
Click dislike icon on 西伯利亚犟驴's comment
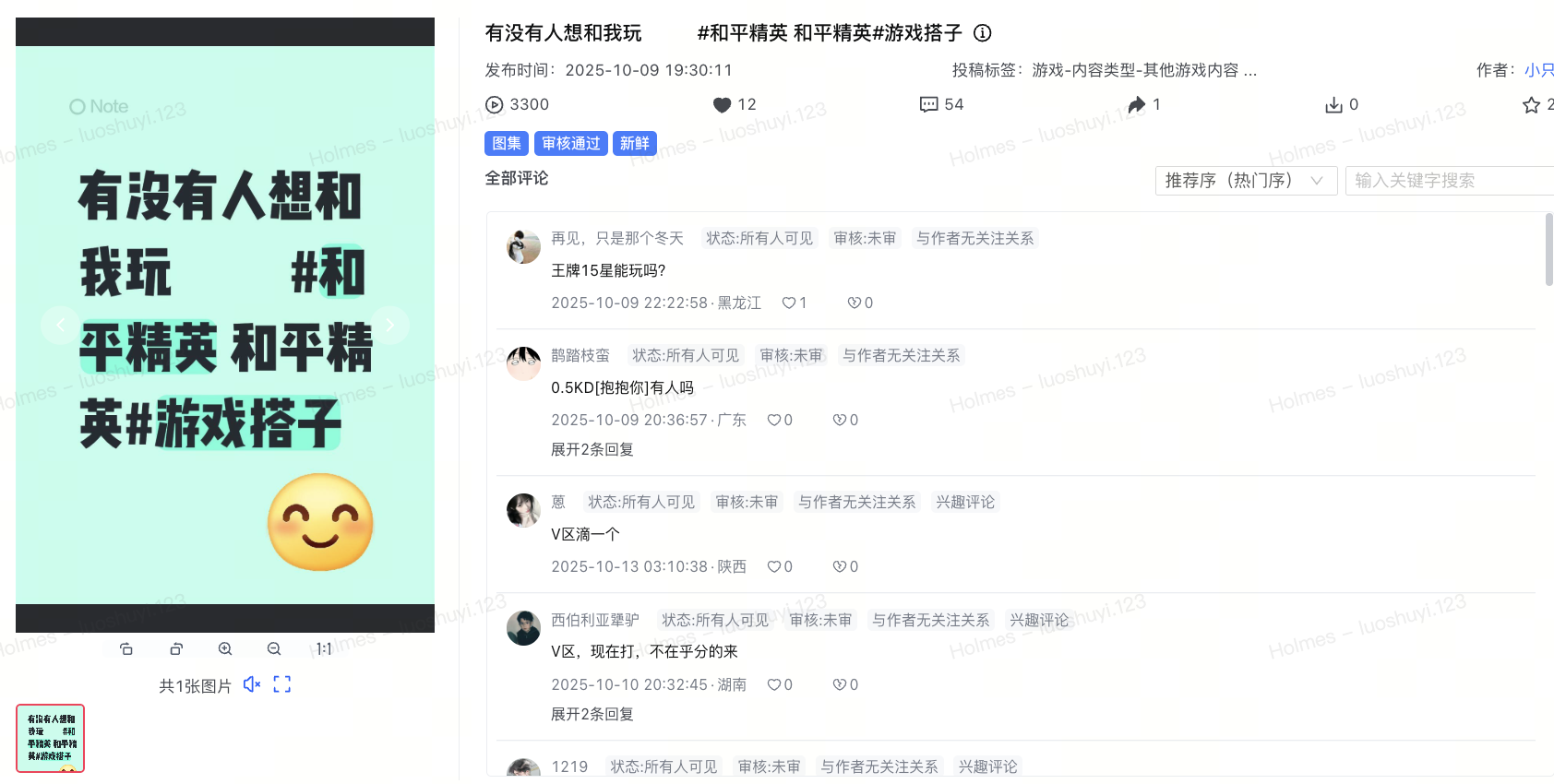[x=839, y=685]
